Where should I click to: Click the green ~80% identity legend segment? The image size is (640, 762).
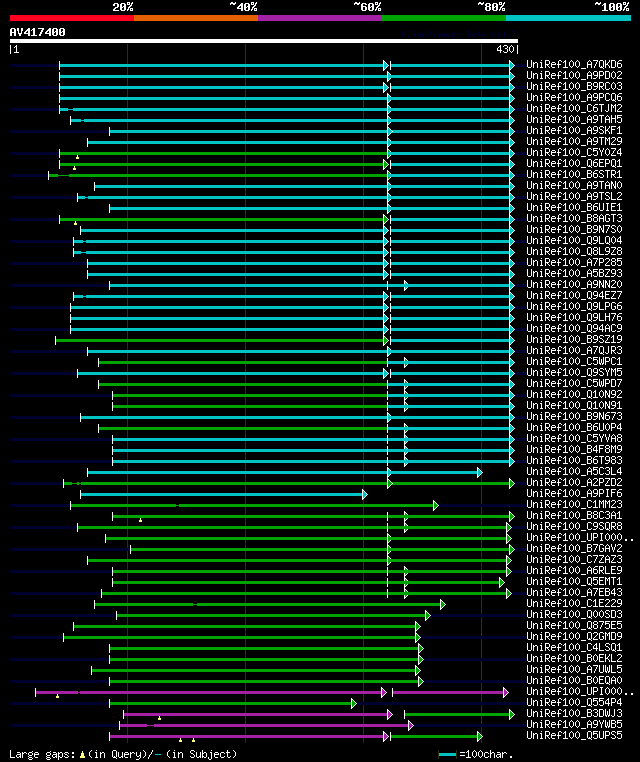point(444,18)
